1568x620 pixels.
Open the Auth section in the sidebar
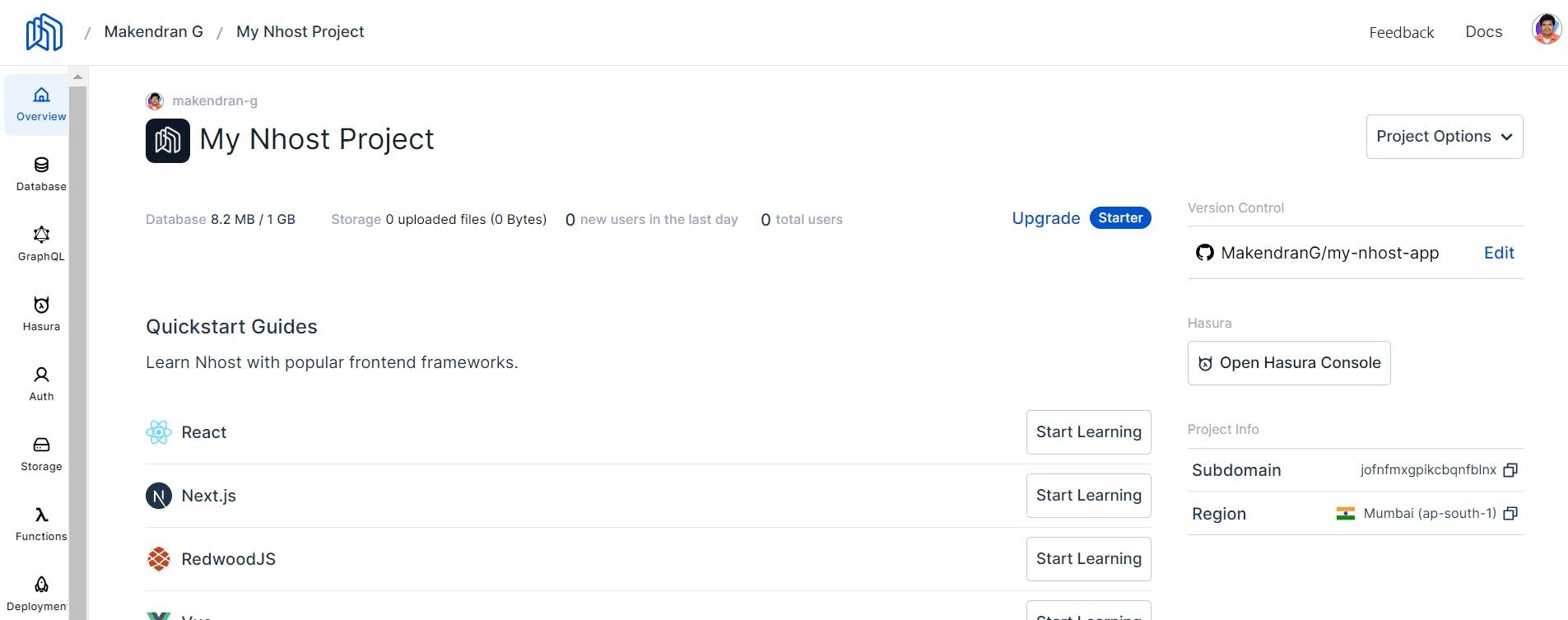[x=41, y=385]
